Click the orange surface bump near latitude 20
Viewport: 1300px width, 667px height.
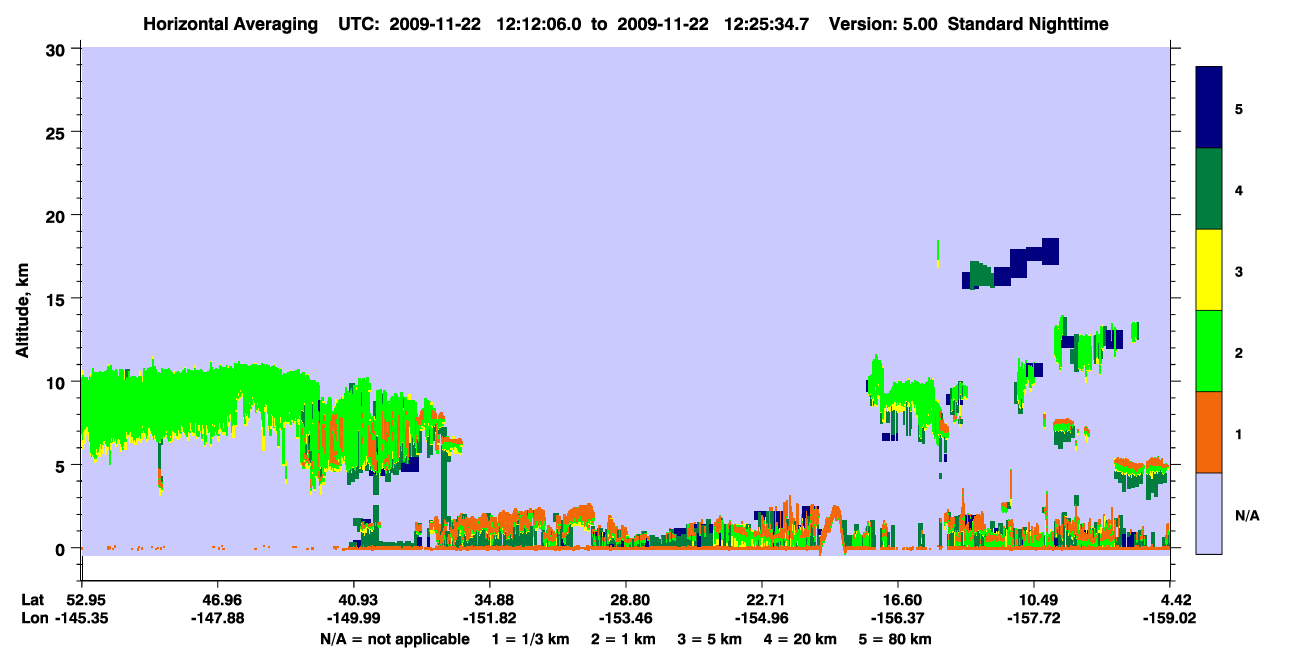(831, 528)
